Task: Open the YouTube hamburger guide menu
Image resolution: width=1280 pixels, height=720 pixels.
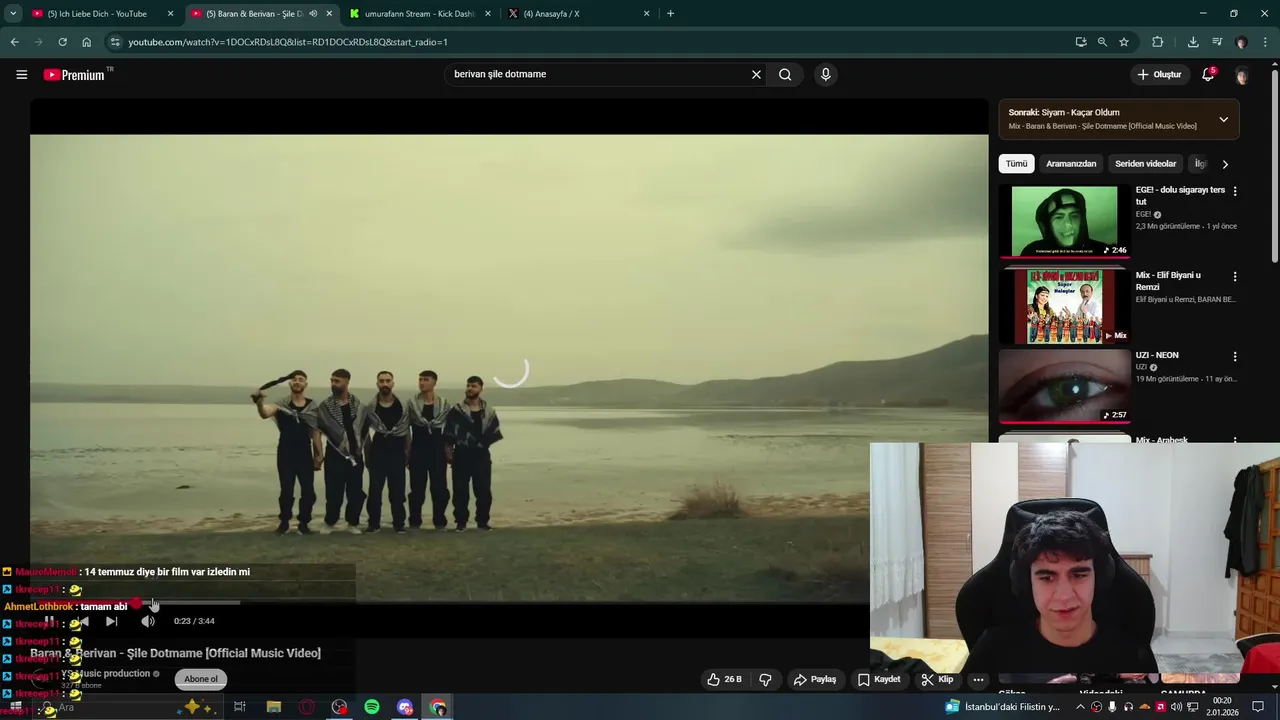Action: click(21, 74)
